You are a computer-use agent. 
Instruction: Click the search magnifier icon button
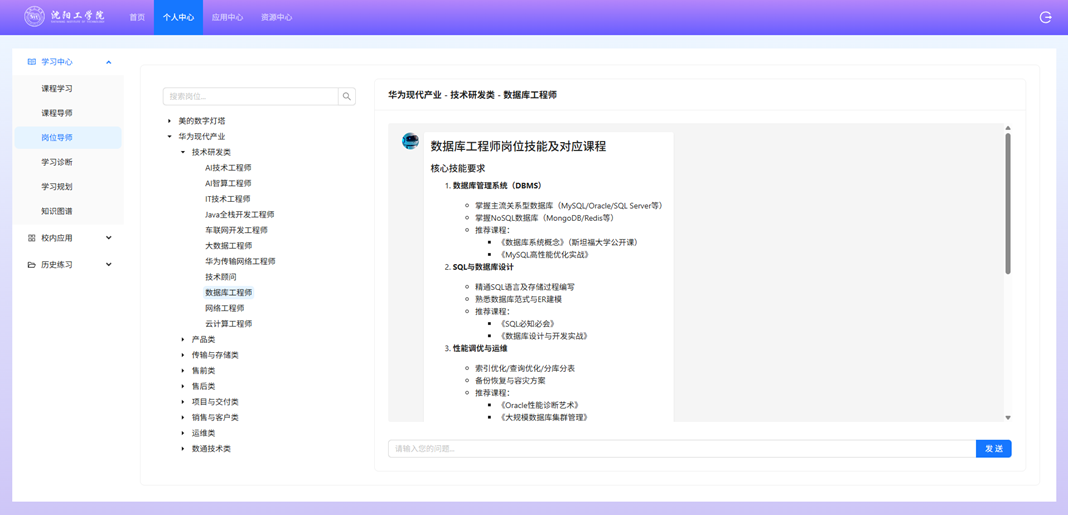click(x=347, y=97)
